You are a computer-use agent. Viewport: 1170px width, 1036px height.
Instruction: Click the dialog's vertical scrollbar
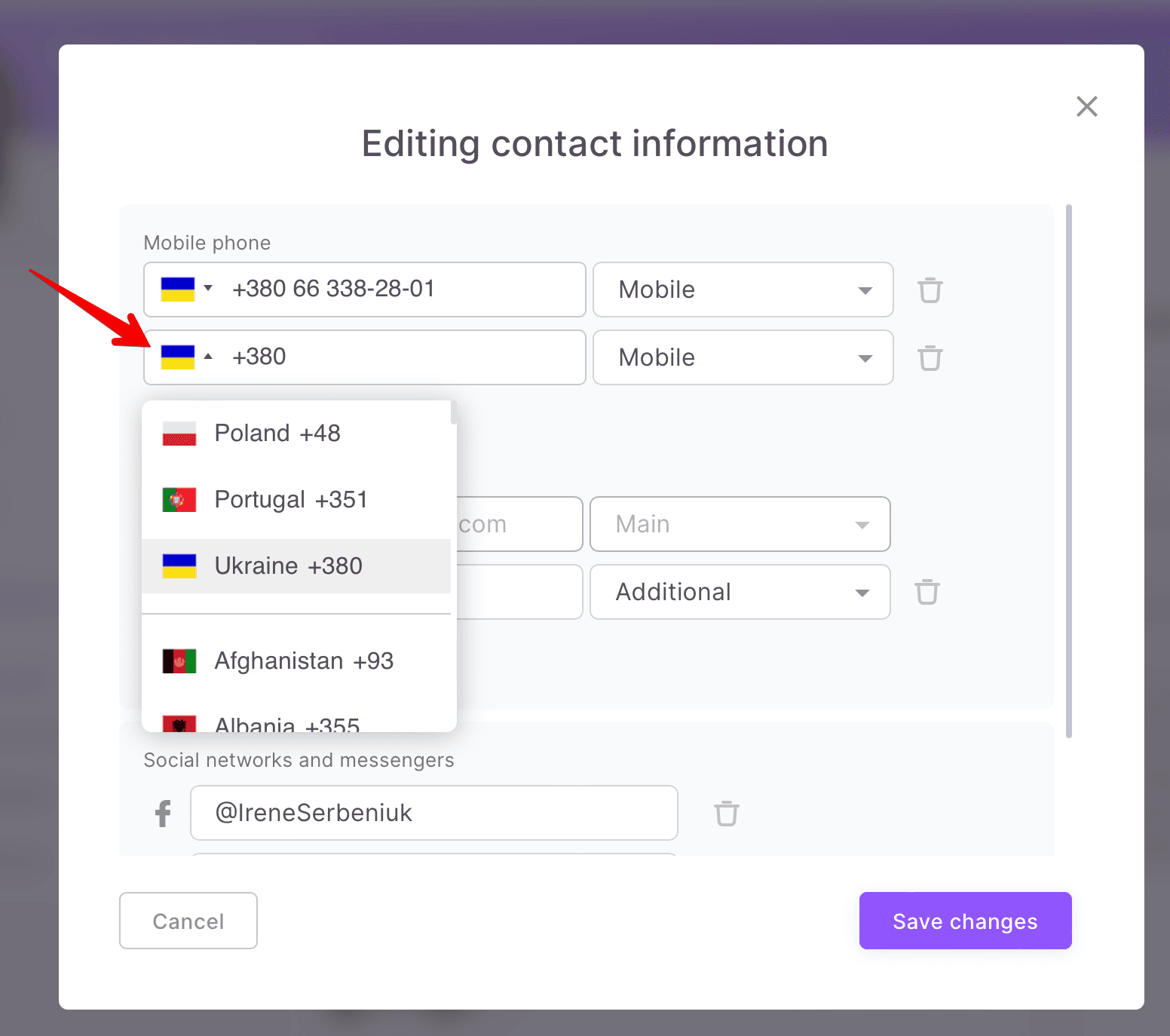(x=1068, y=471)
